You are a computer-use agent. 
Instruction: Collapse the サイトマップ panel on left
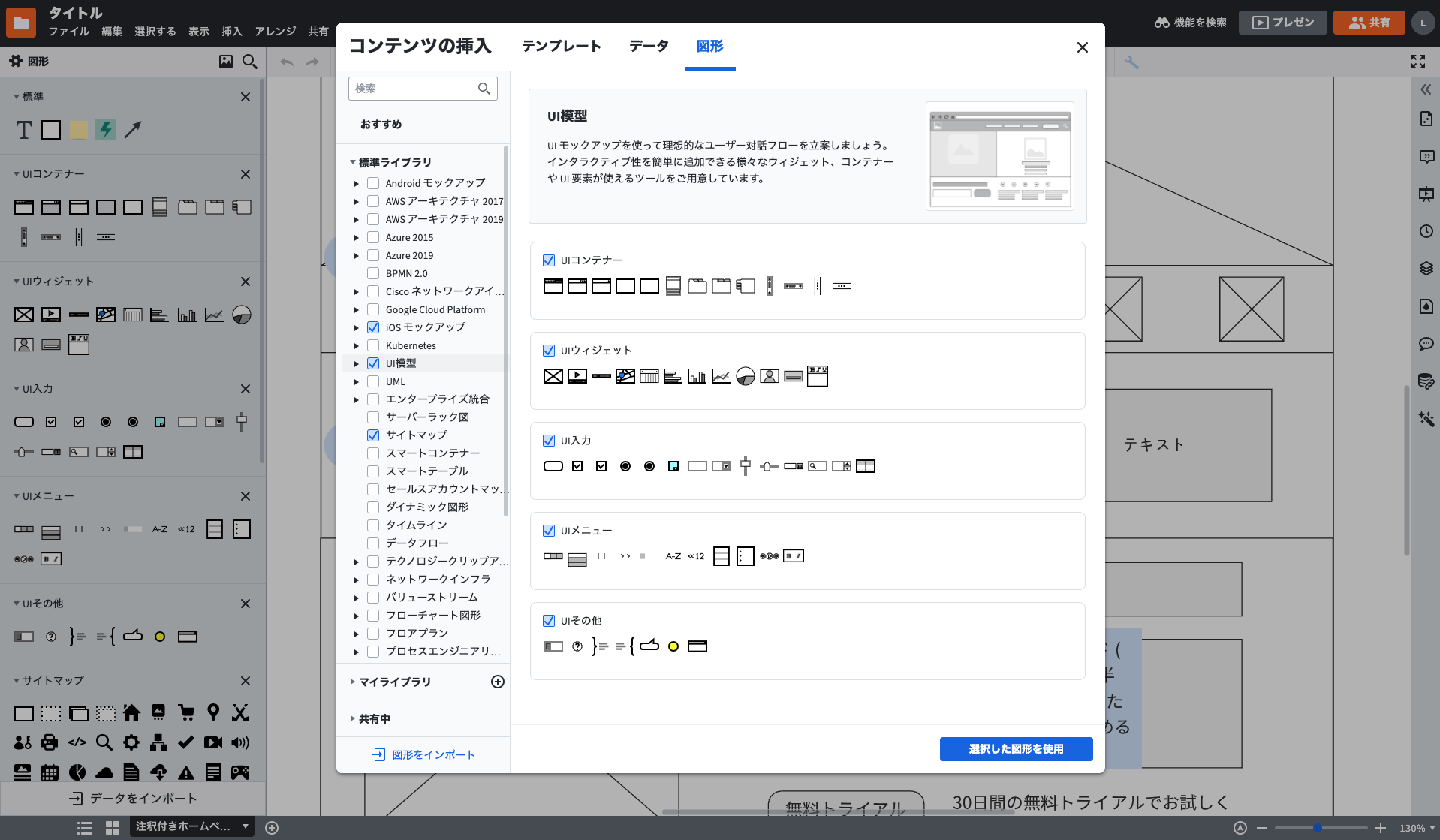pos(17,681)
